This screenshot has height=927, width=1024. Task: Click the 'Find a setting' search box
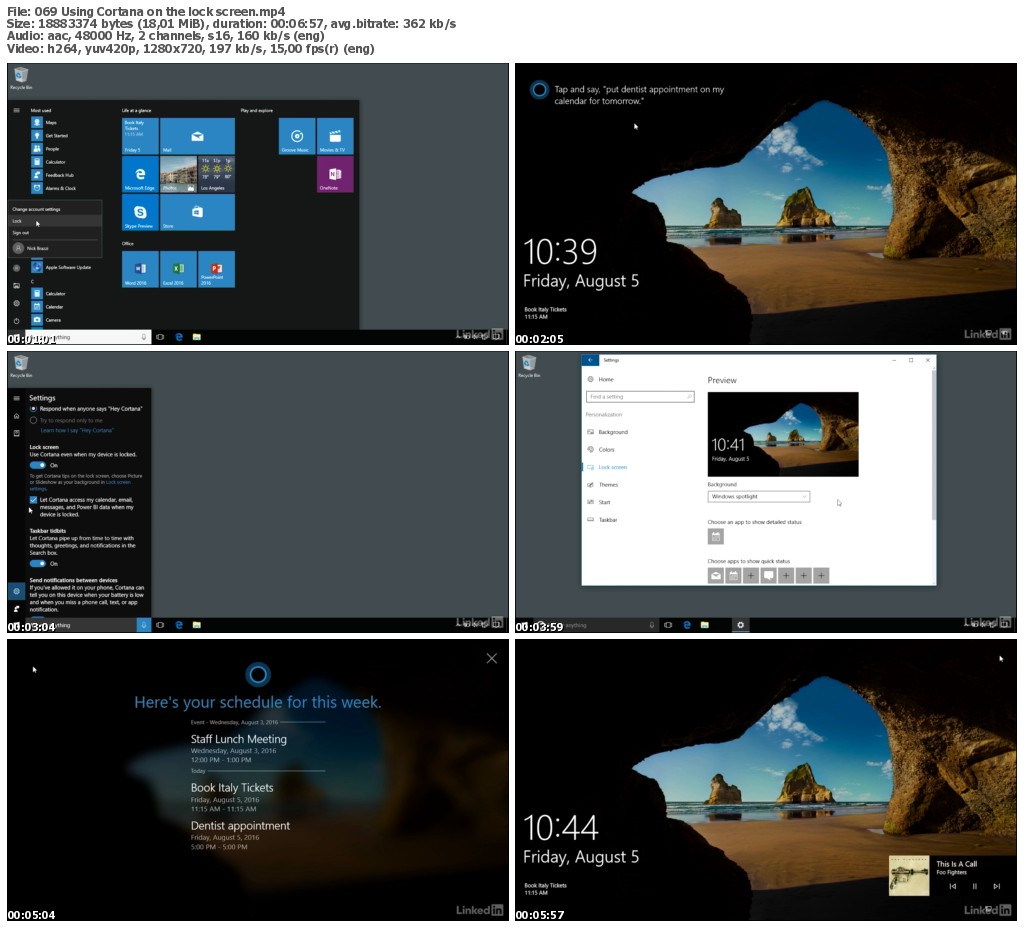tap(640, 397)
